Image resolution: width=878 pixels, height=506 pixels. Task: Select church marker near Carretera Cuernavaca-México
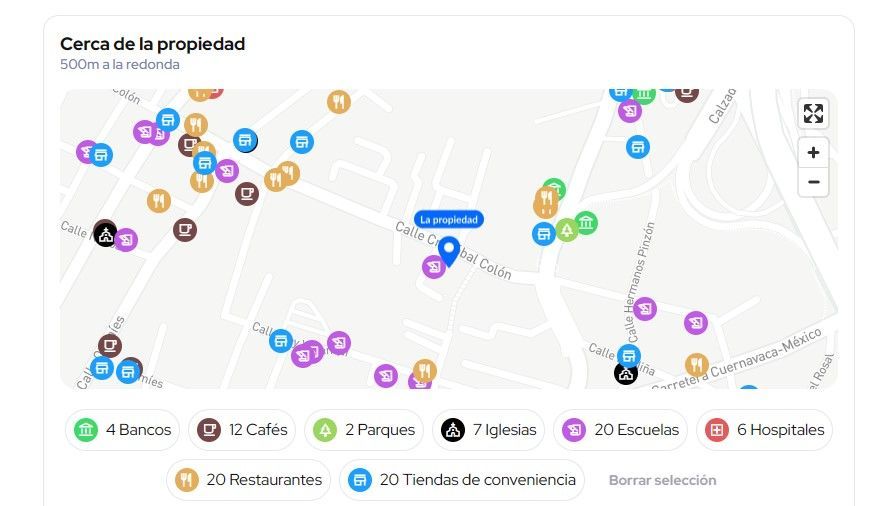pos(626,373)
